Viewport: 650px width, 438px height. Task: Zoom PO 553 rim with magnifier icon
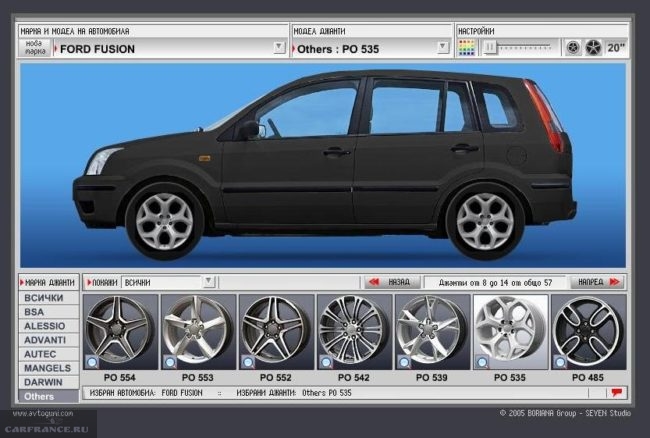[x=170, y=362]
